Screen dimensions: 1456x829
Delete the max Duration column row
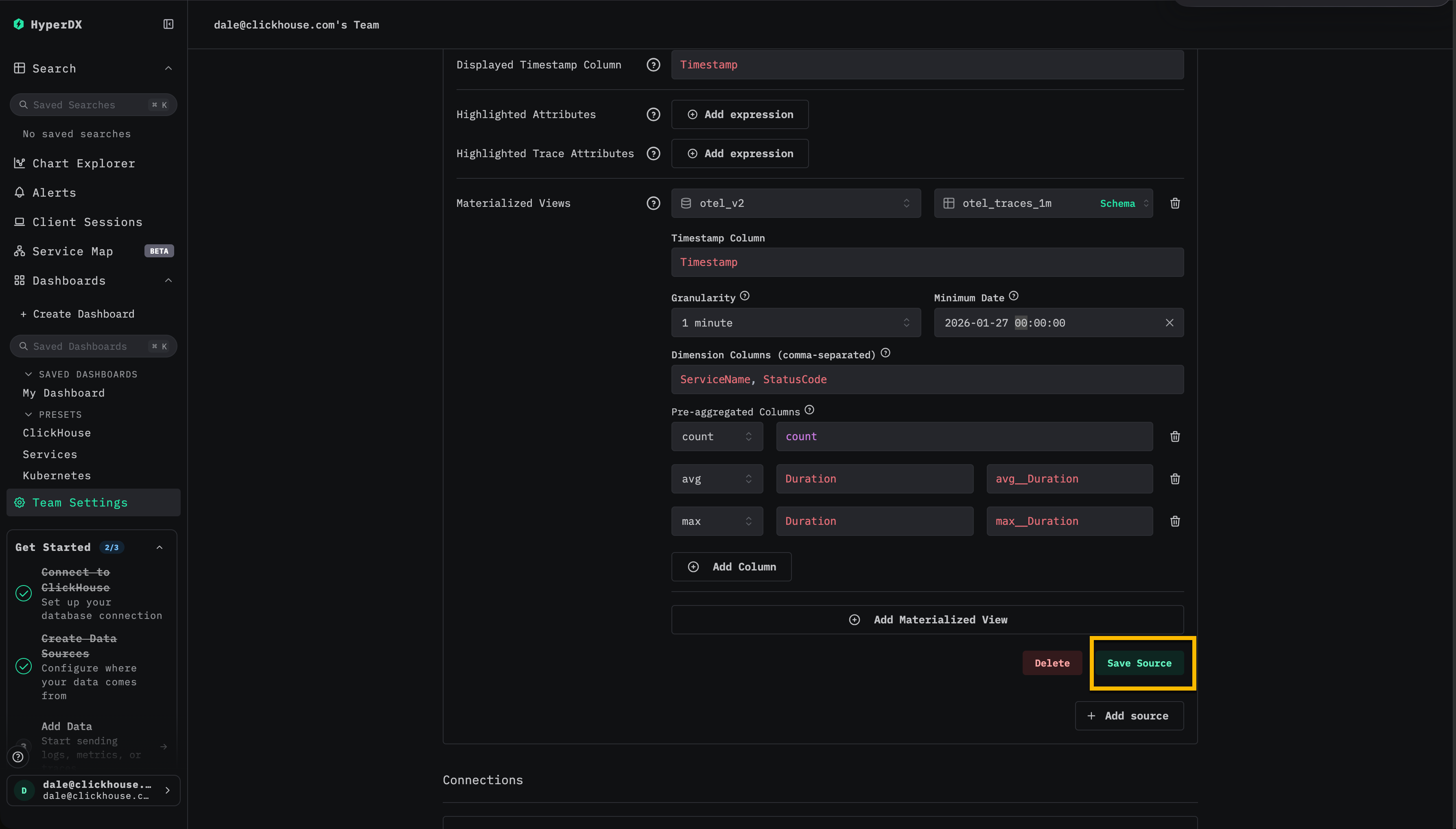pos(1175,521)
